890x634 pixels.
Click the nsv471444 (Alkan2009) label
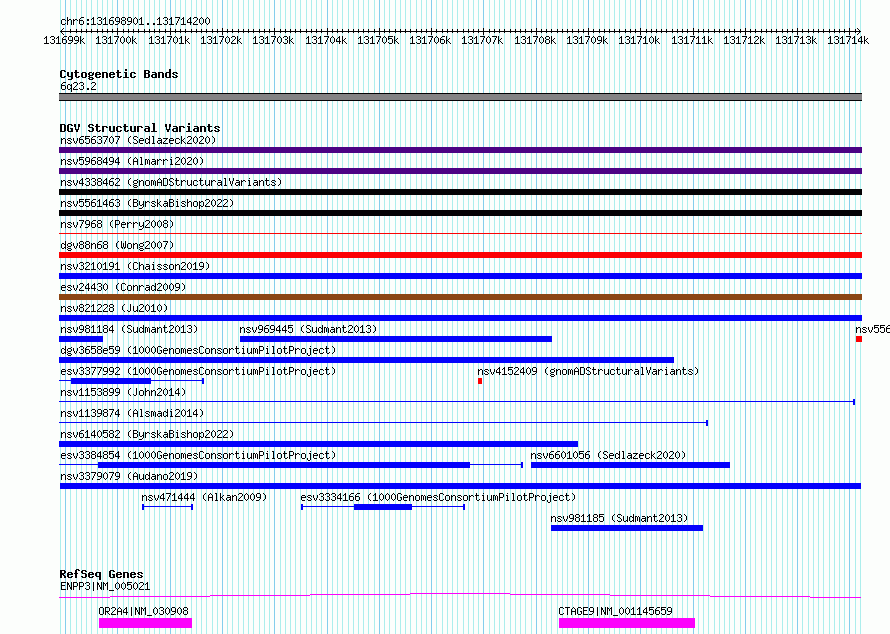point(204,497)
